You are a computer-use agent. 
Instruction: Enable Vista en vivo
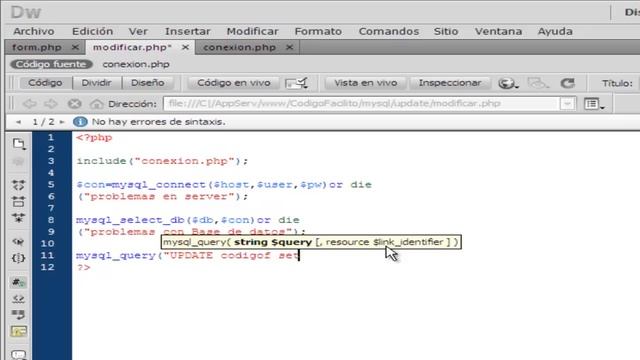366,83
